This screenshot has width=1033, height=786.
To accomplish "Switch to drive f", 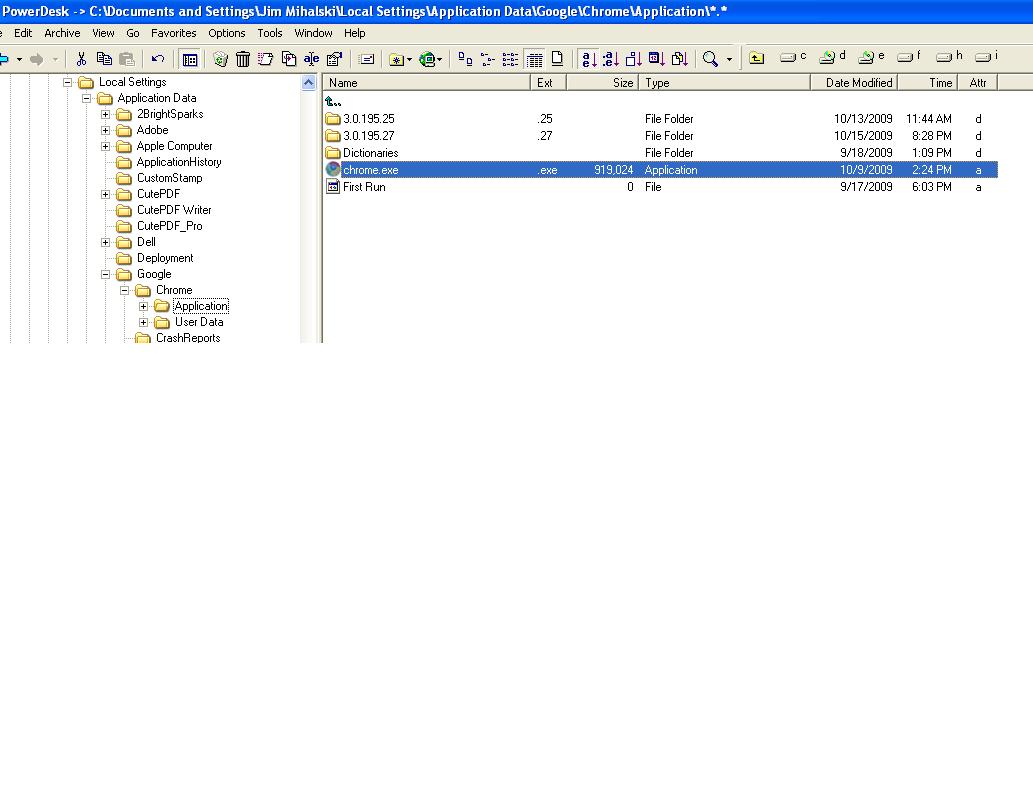I will (910, 57).
